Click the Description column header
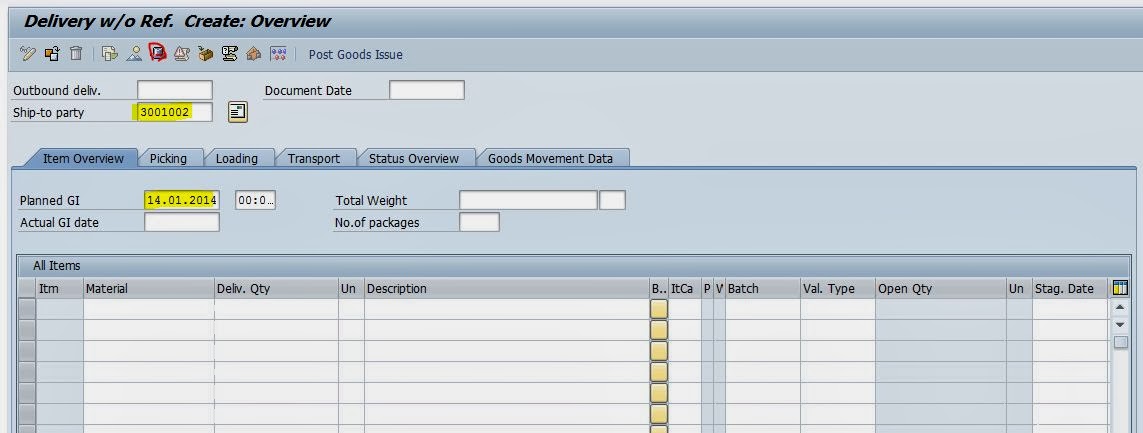The image size is (1143, 433). pos(507,289)
